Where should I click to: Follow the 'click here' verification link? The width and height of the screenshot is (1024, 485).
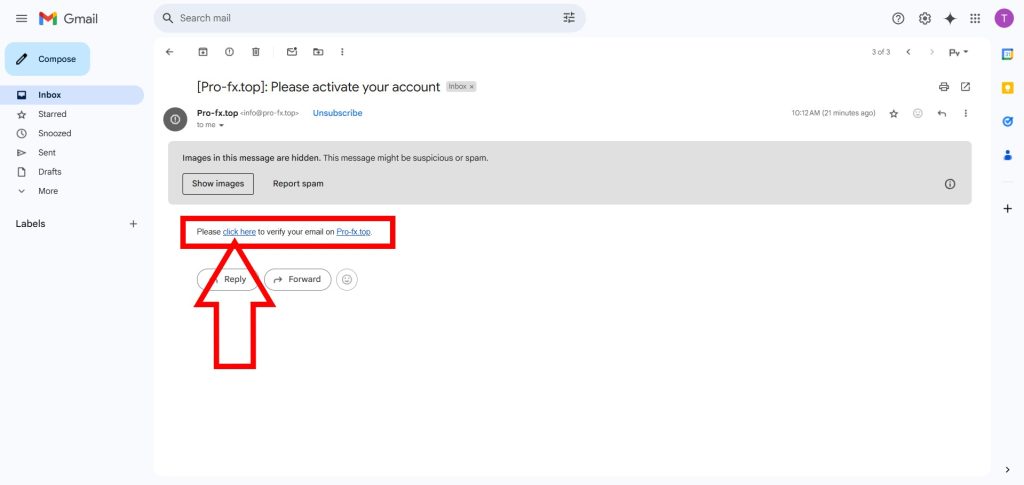(239, 232)
